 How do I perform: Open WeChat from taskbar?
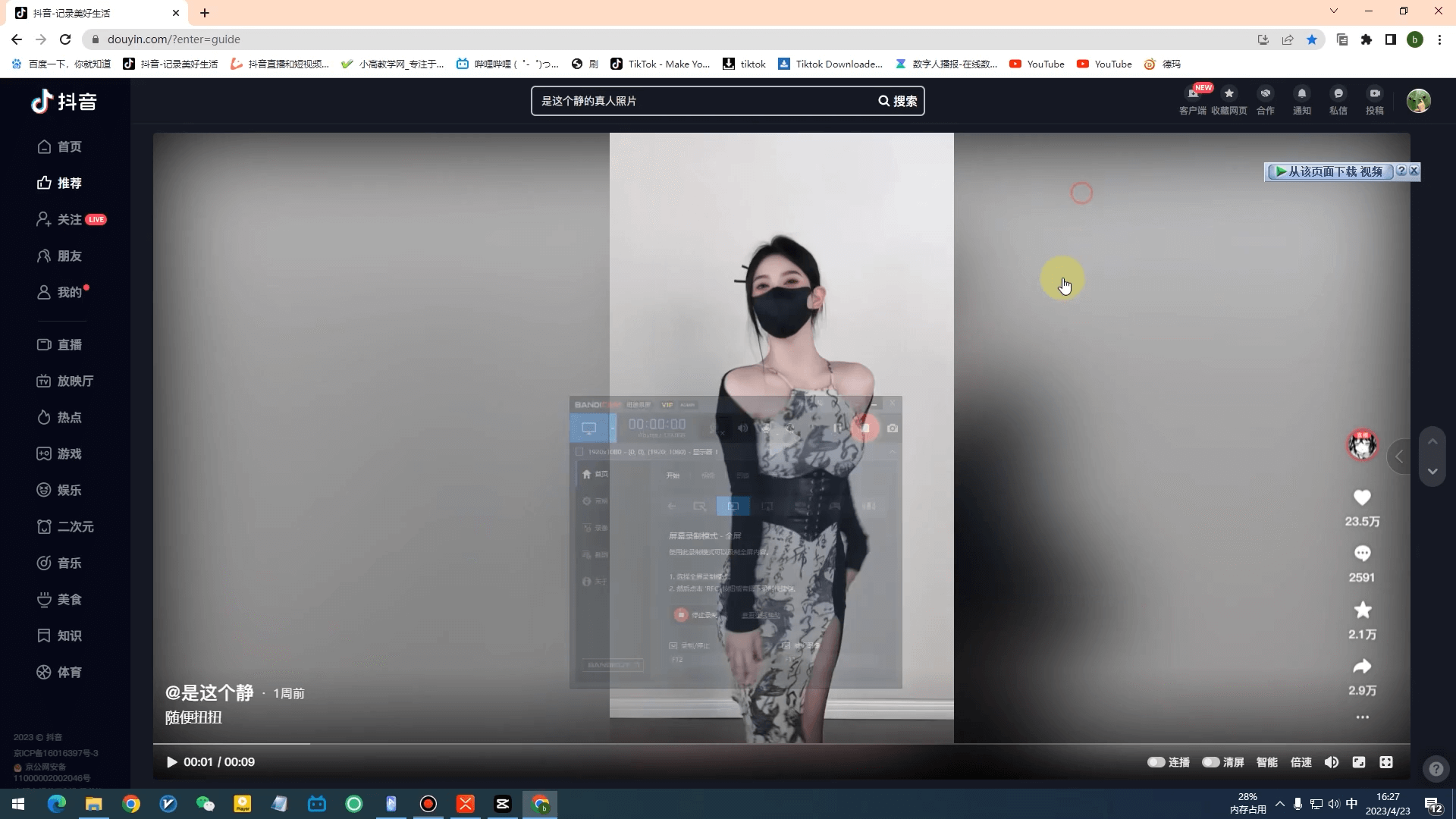pyautogui.click(x=206, y=804)
